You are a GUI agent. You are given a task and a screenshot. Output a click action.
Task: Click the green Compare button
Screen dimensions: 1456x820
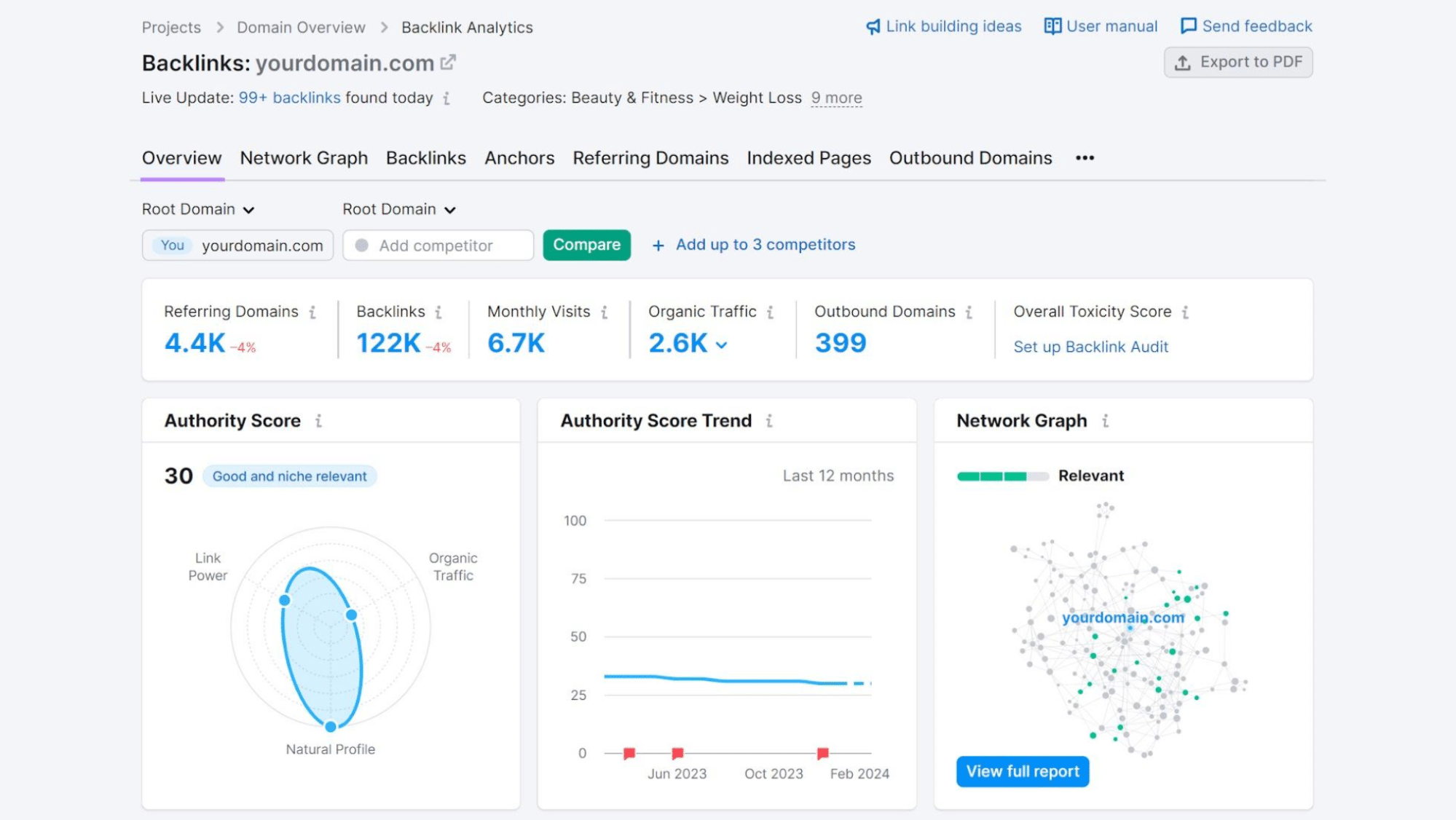point(586,245)
